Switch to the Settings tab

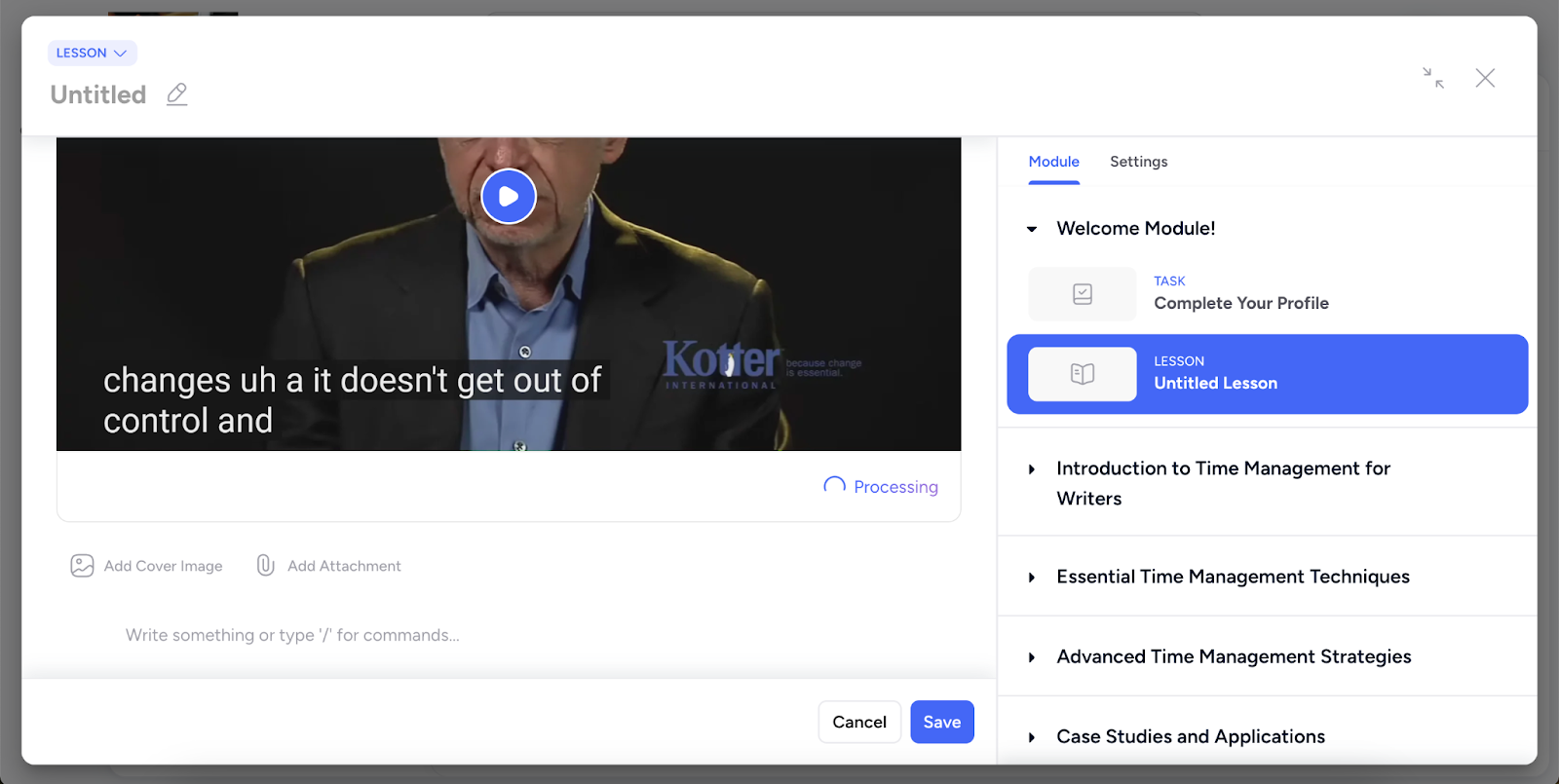(1138, 162)
